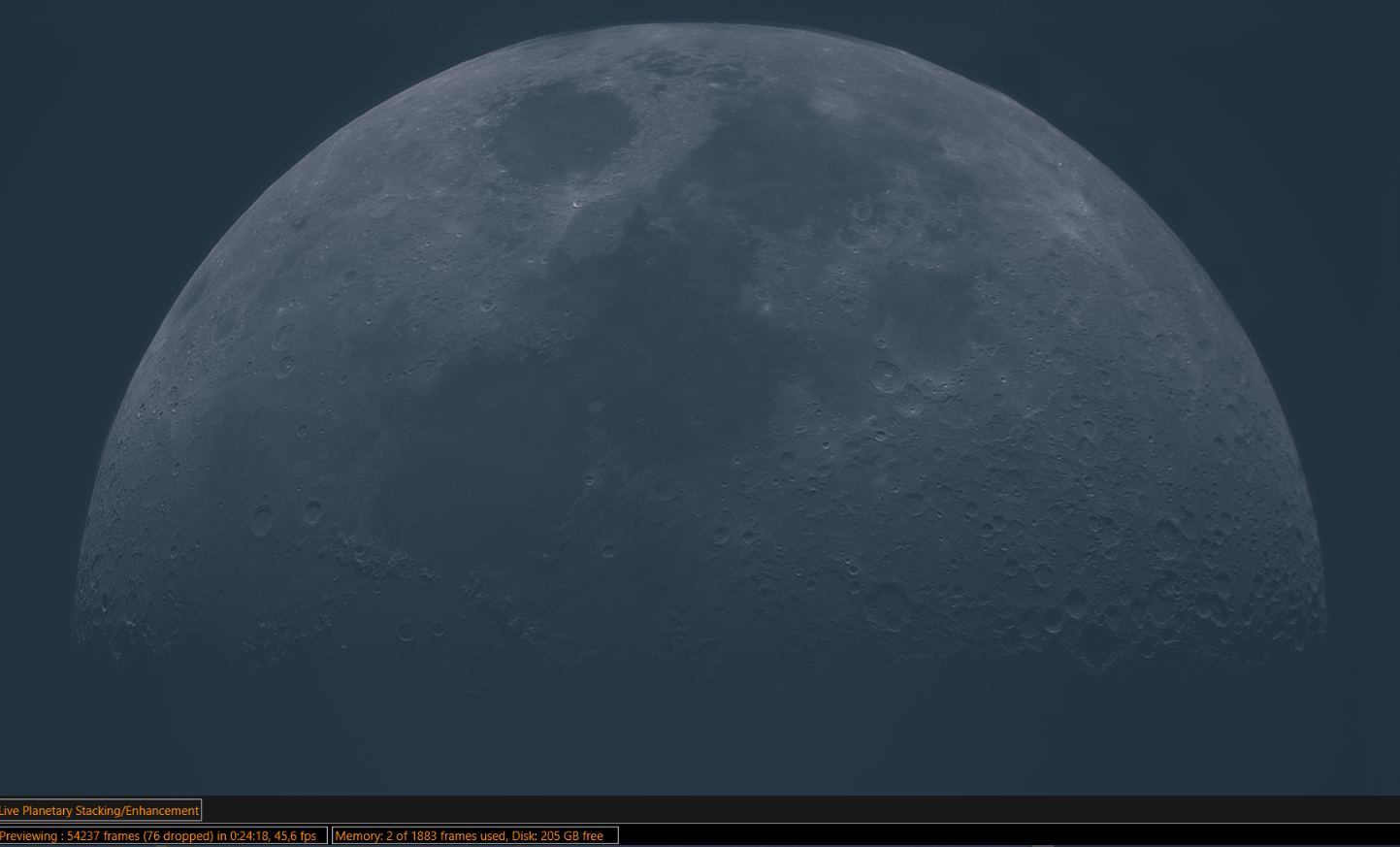Click the large round dark mare near Moon's top
1400x847 pixels.
click(x=561, y=131)
